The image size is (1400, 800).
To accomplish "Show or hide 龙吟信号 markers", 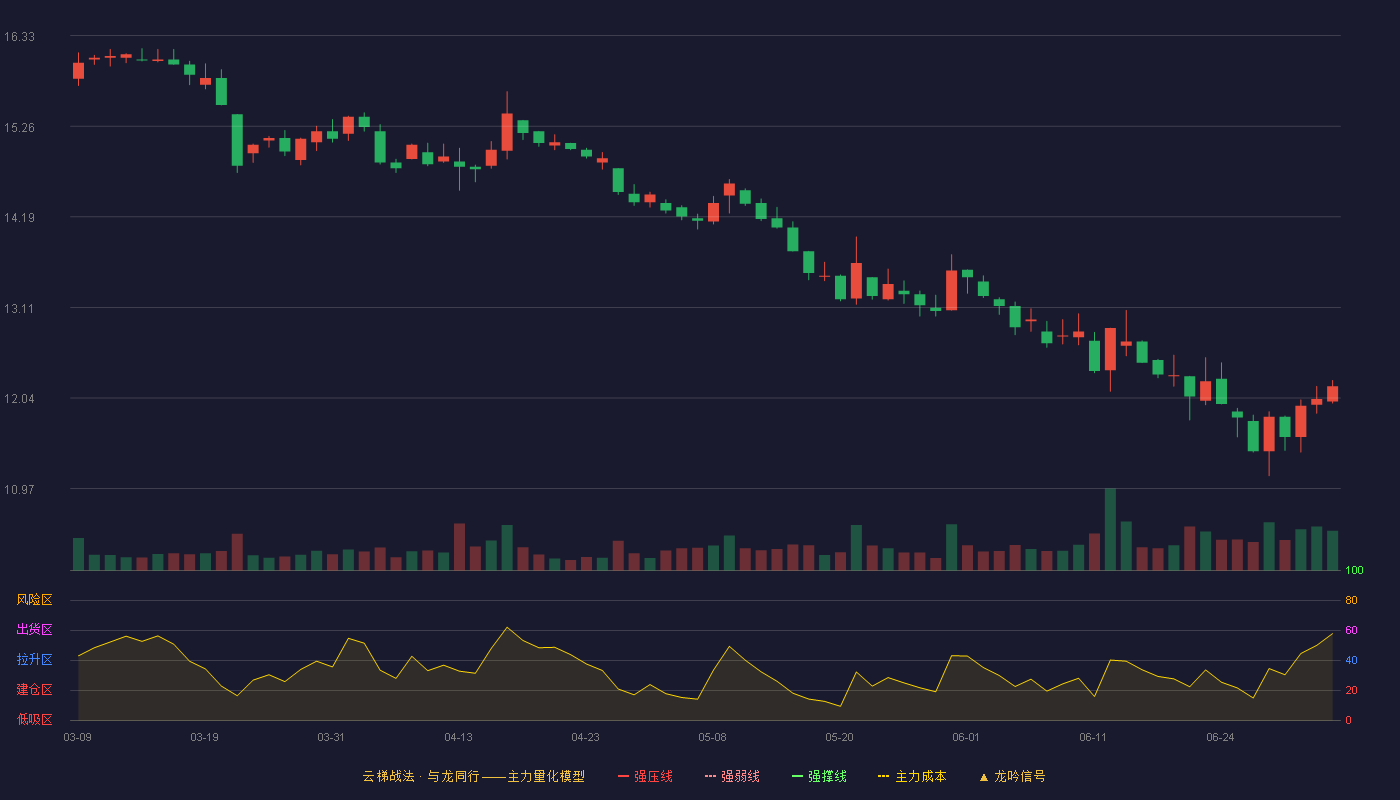I will 1012,776.
